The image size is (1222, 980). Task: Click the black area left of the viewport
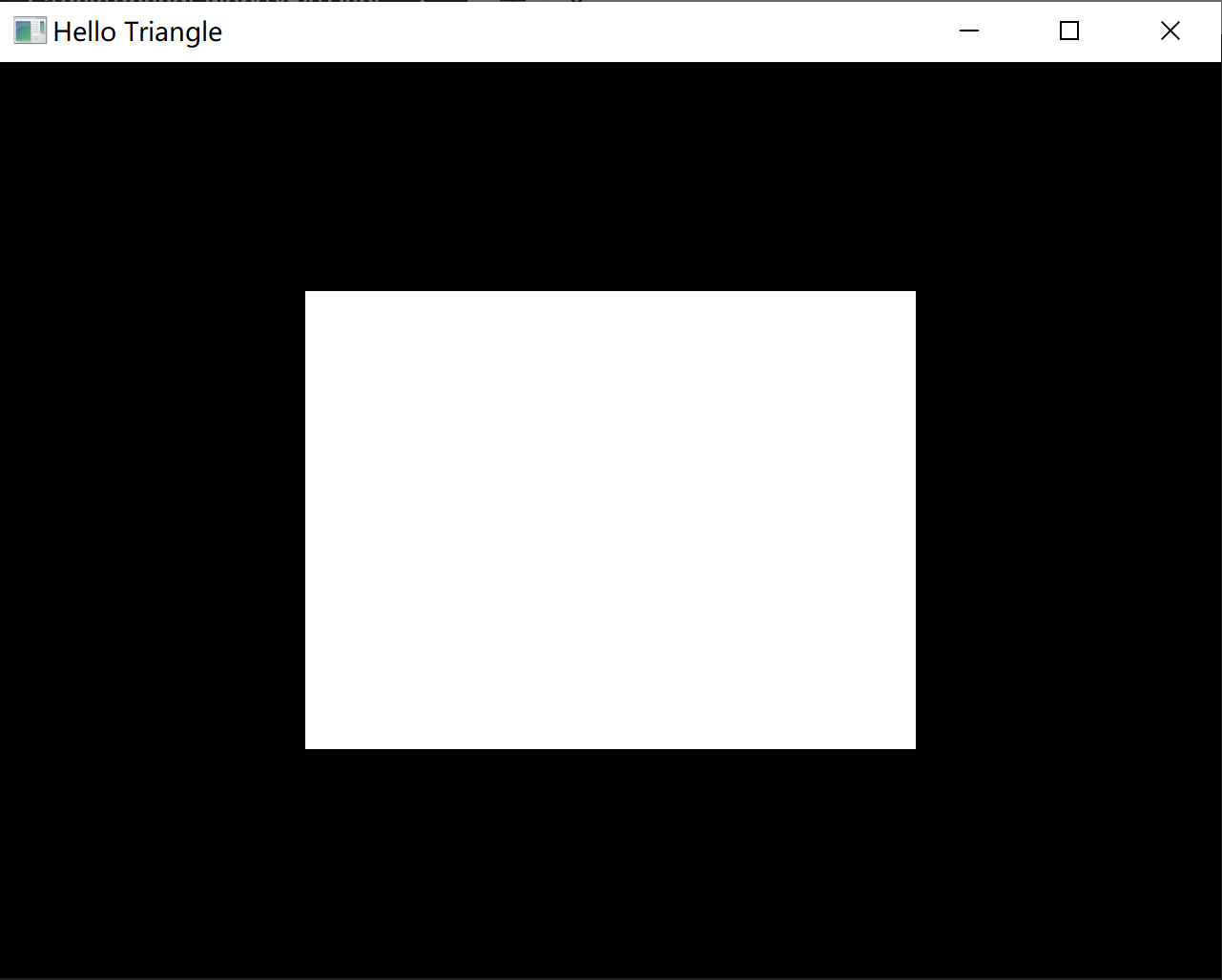coord(153,519)
